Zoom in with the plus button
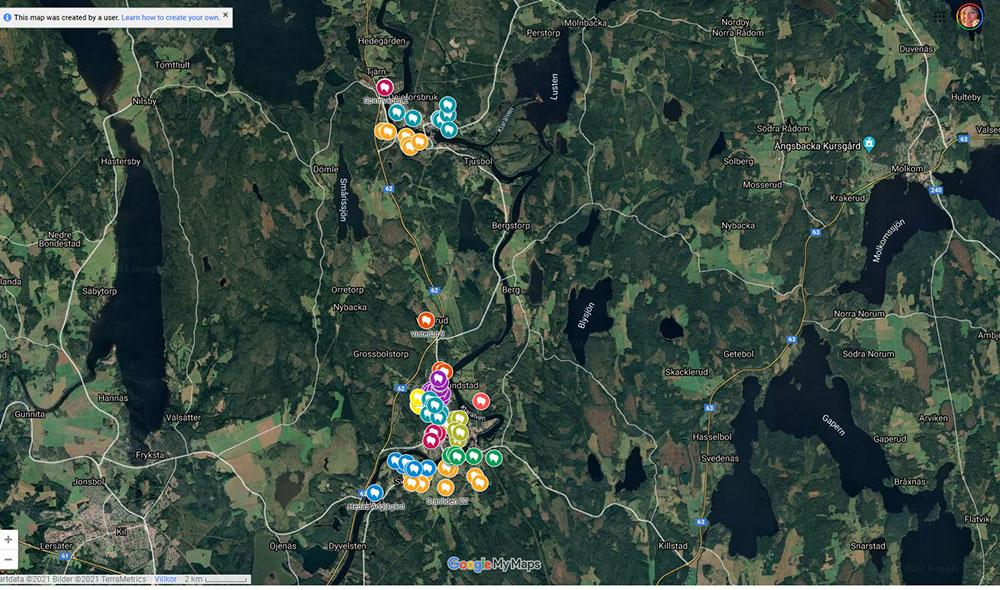The height and width of the screenshot is (590, 1000). click(8, 539)
